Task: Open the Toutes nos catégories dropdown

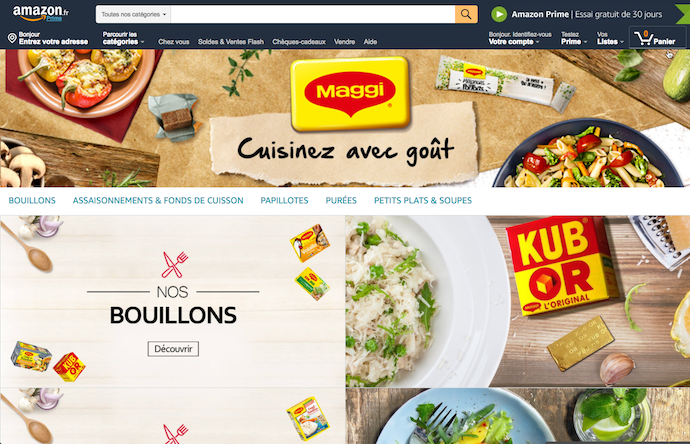Action: click(133, 15)
